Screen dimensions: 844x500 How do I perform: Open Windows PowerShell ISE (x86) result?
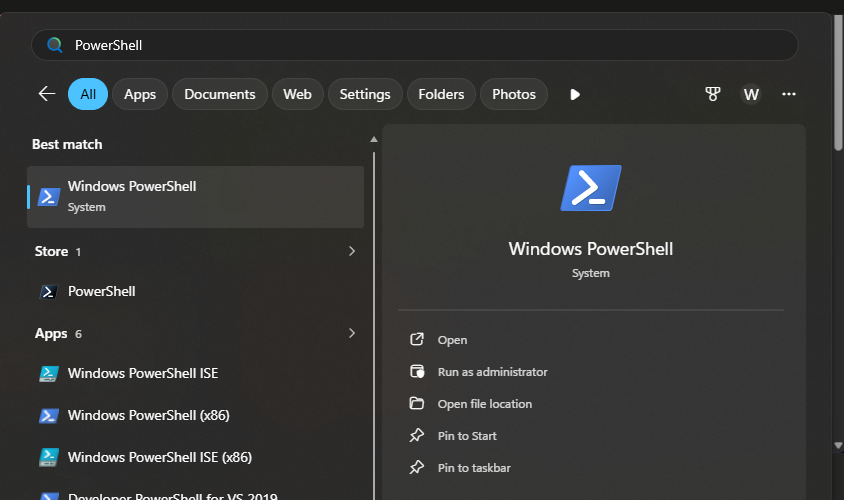tap(195, 457)
